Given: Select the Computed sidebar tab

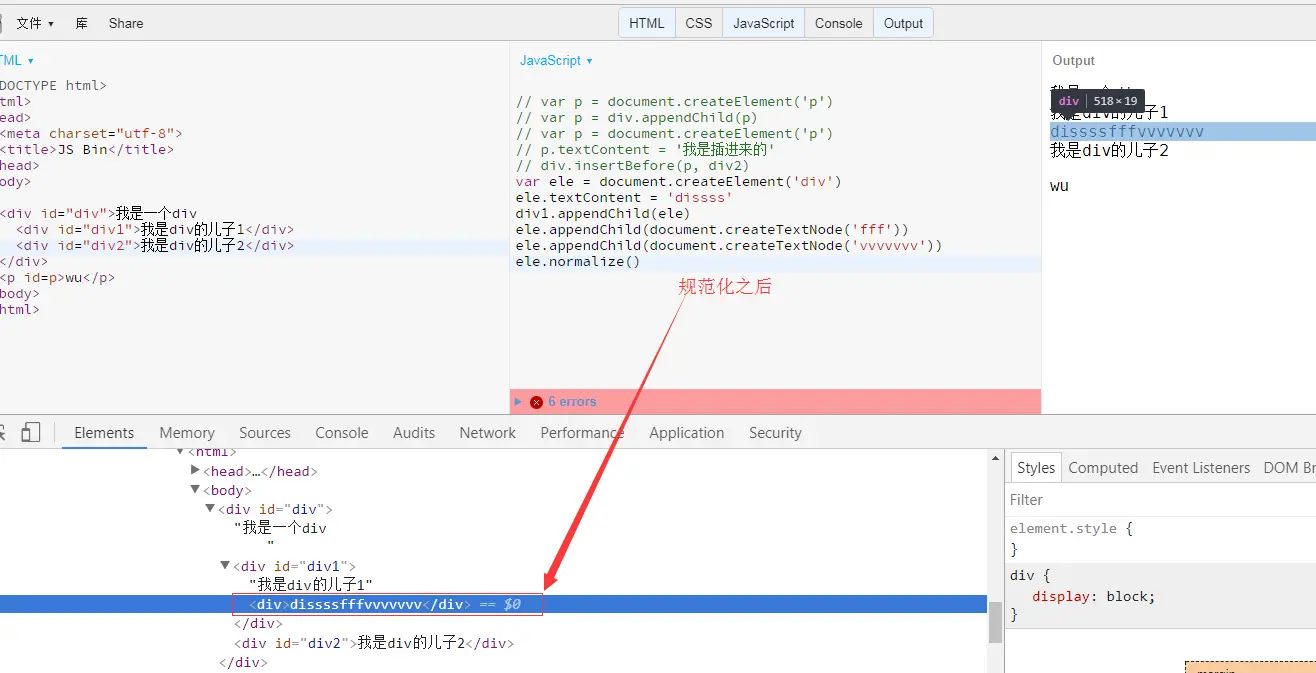Looking at the screenshot, I should pyautogui.click(x=1103, y=468).
